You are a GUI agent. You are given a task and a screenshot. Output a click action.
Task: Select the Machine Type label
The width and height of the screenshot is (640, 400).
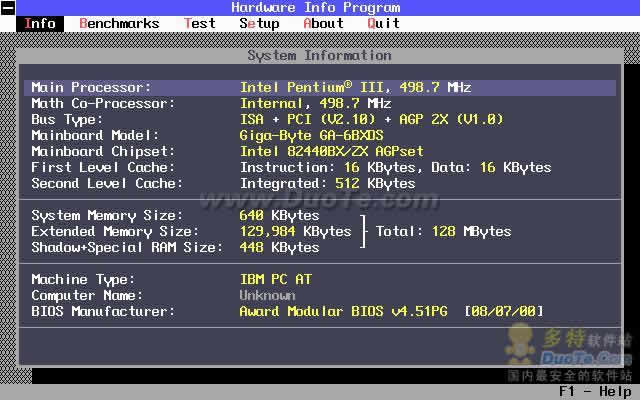pos(83,280)
